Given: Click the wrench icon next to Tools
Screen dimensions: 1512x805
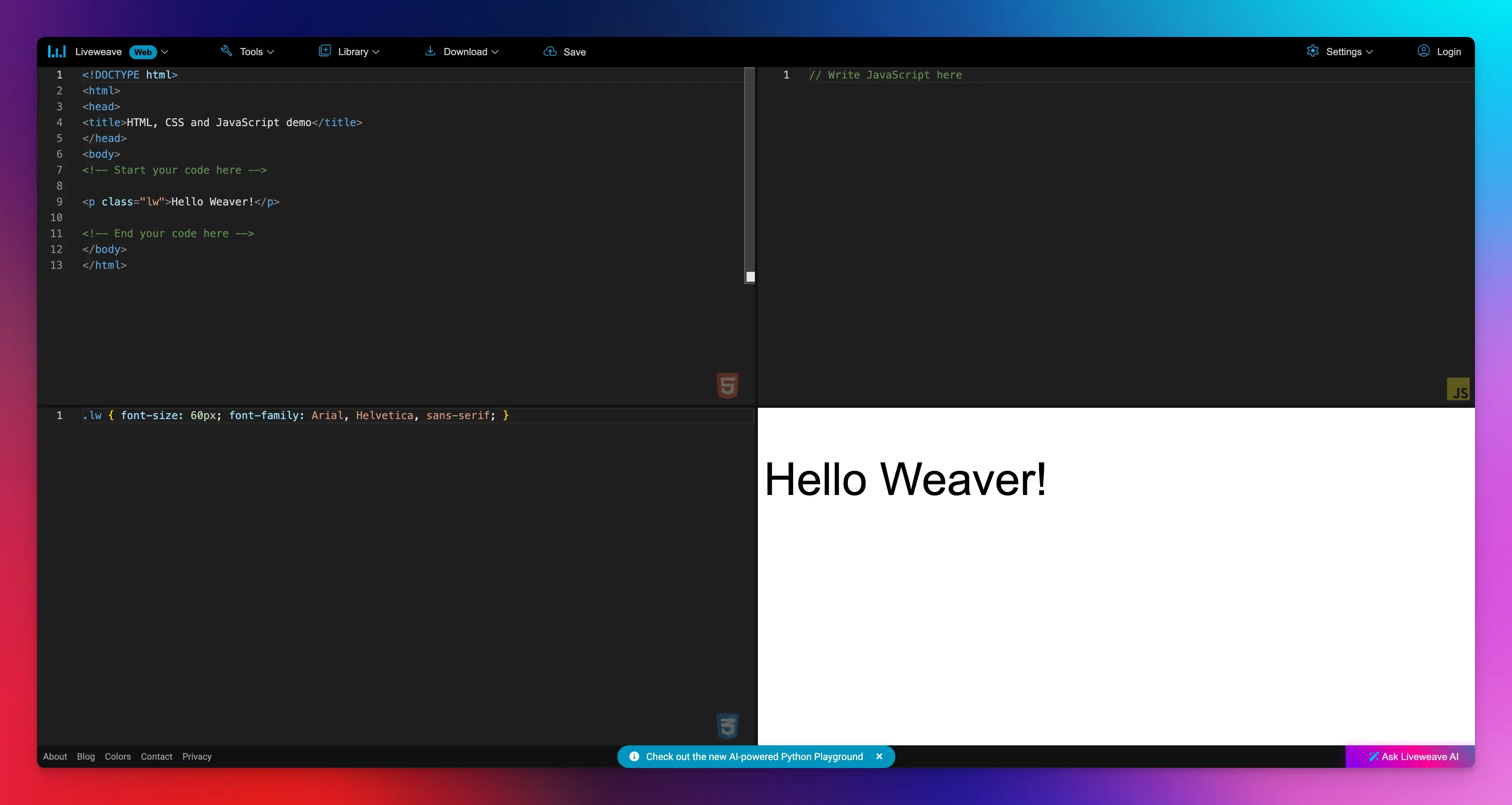Looking at the screenshot, I should tap(227, 51).
